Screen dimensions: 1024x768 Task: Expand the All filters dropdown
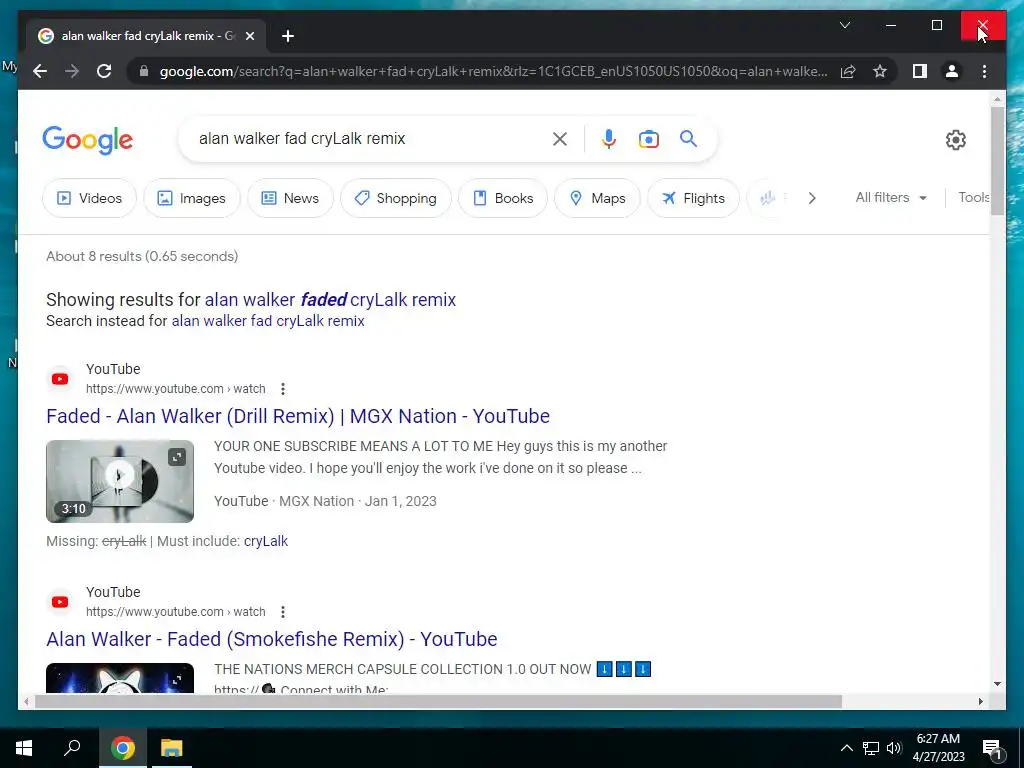[x=891, y=197]
